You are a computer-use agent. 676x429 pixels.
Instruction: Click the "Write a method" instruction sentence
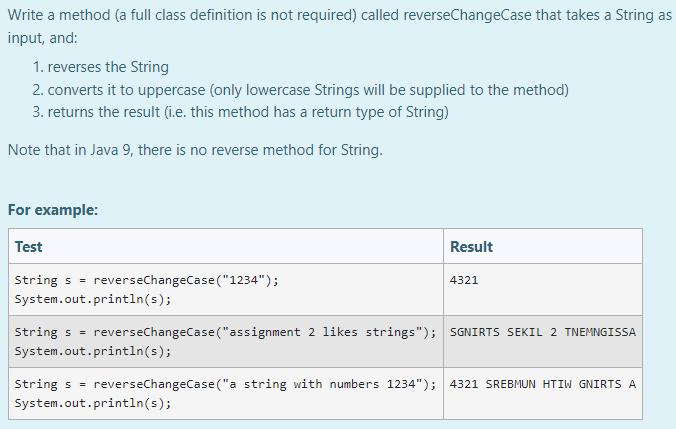[340, 26]
